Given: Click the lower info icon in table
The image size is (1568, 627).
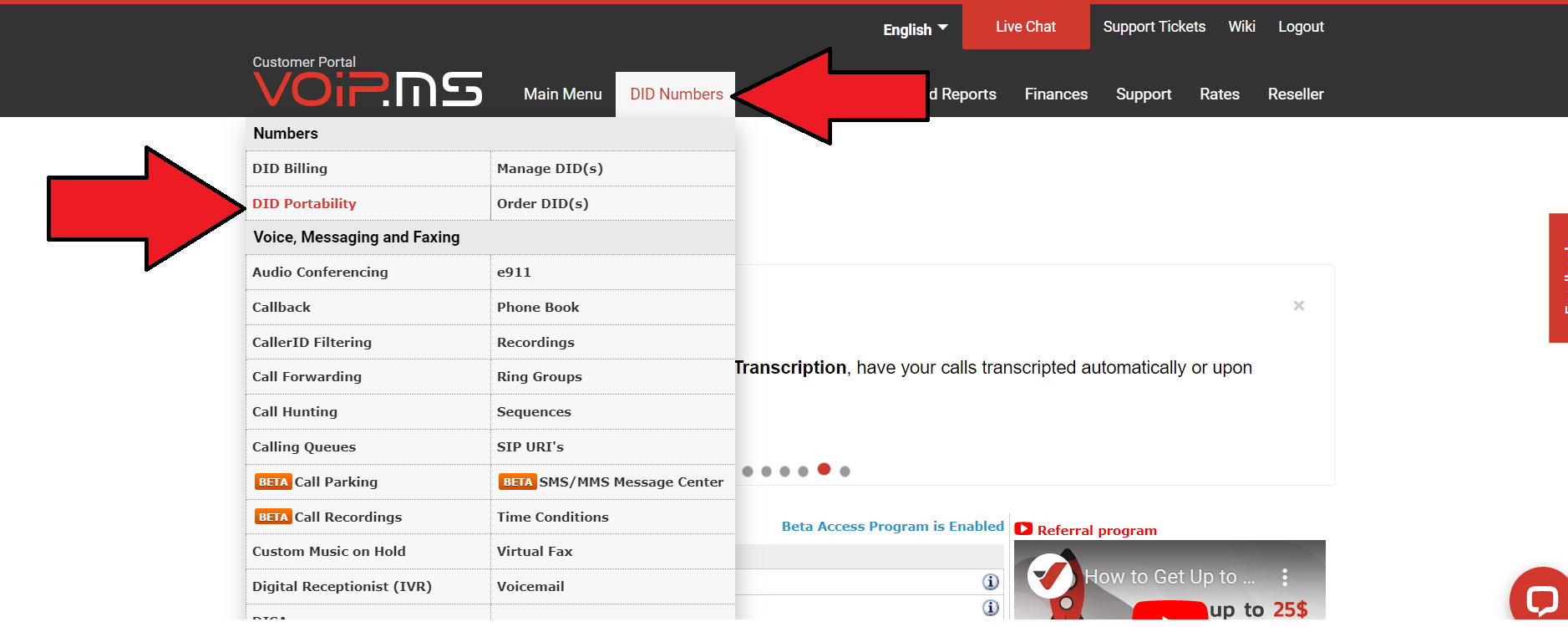Looking at the screenshot, I should 991,608.
